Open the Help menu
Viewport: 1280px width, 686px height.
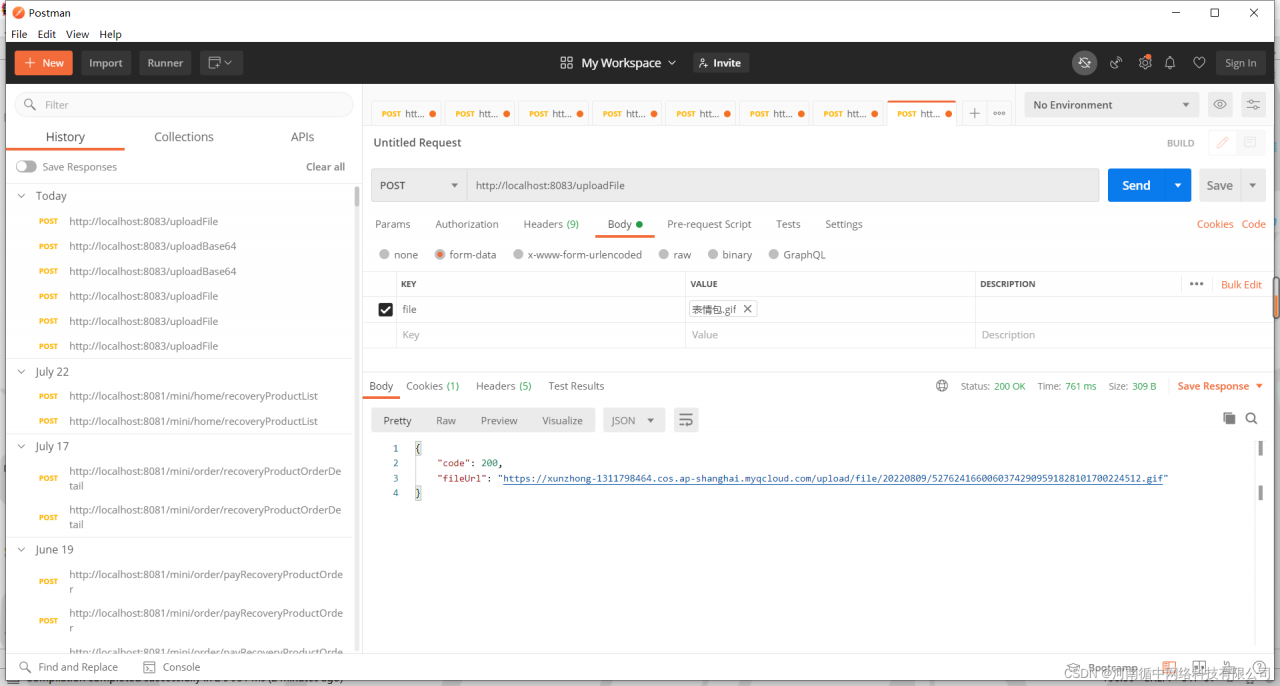tap(110, 34)
